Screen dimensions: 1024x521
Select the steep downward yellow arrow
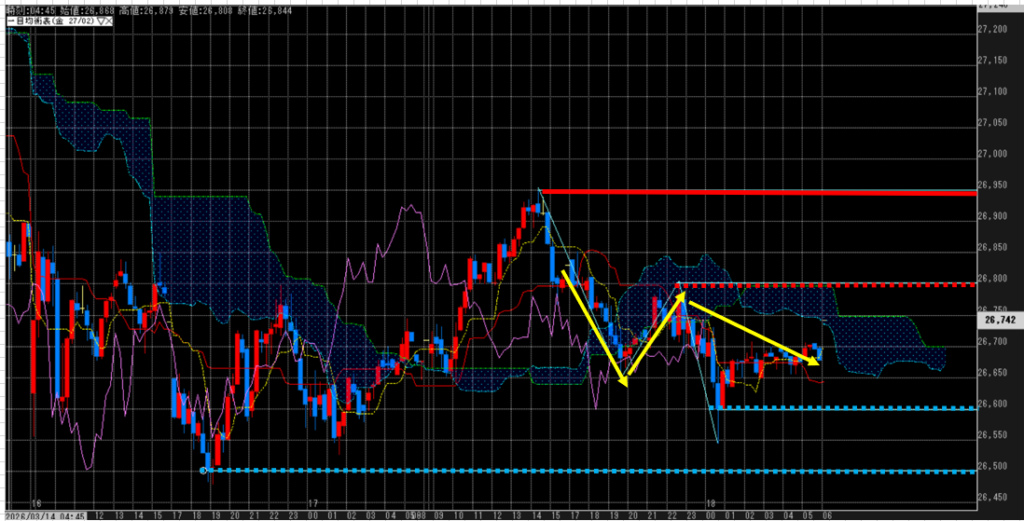(x=594, y=325)
